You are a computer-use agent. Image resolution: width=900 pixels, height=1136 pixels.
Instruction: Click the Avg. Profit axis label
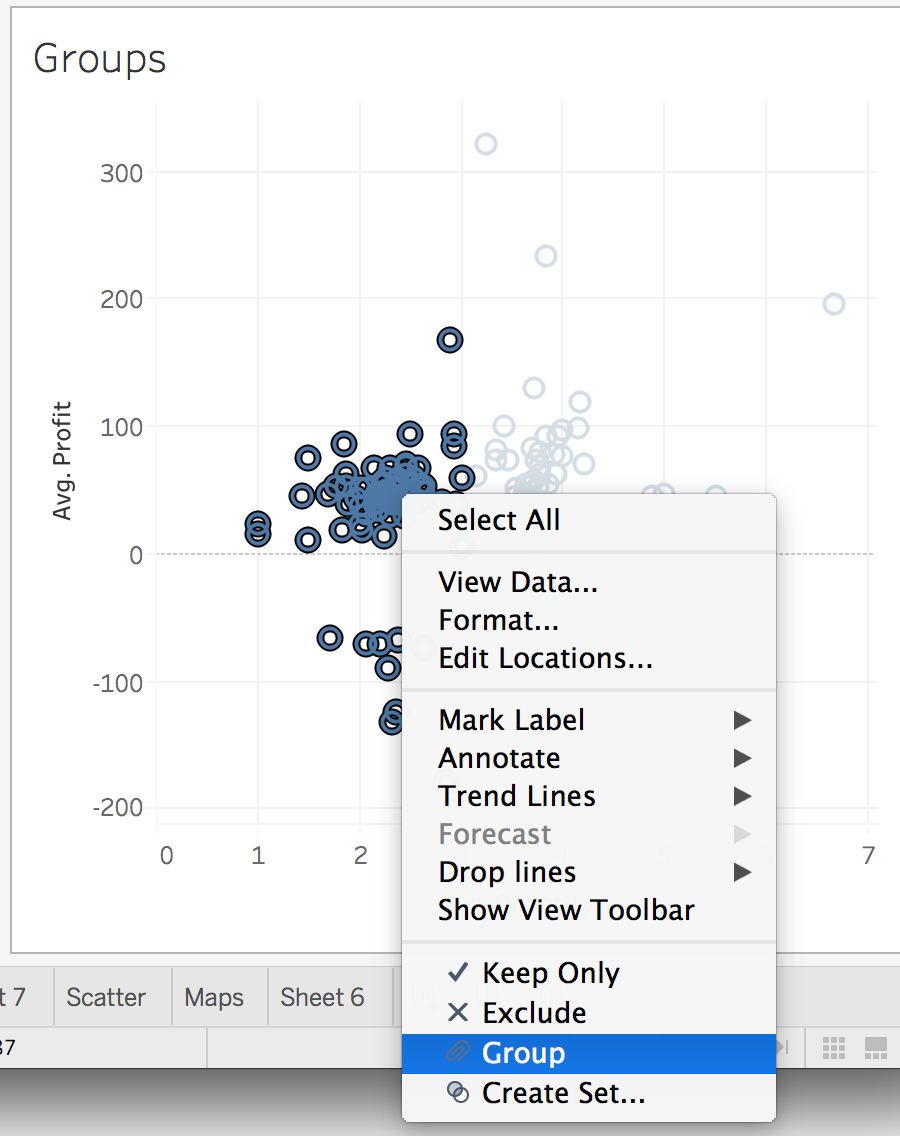click(x=63, y=461)
